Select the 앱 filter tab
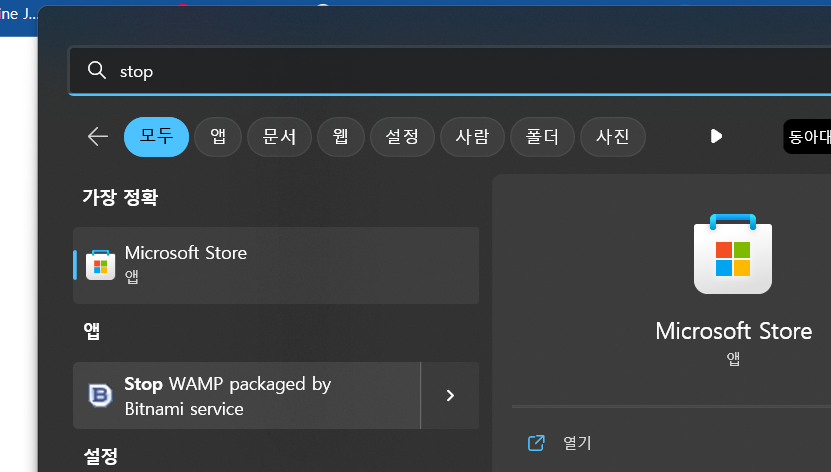 tap(218, 137)
